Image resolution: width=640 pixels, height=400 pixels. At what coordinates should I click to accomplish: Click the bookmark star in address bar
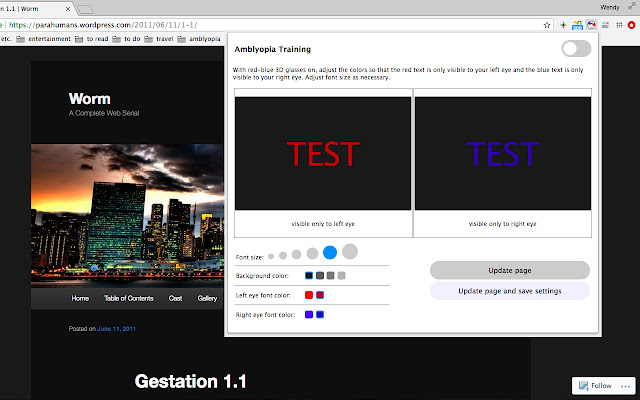[x=547, y=25]
